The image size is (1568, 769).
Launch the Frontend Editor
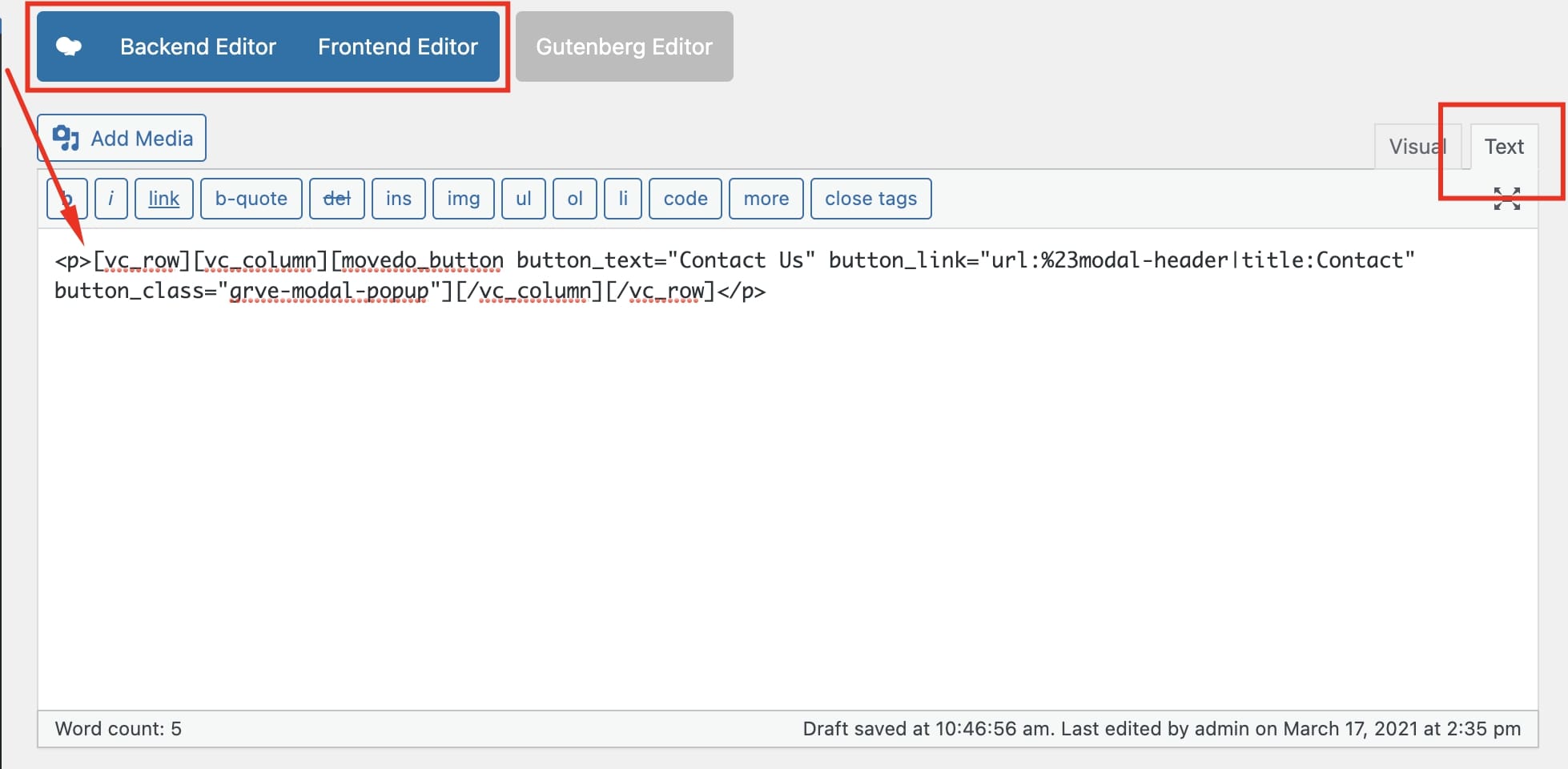(x=397, y=46)
